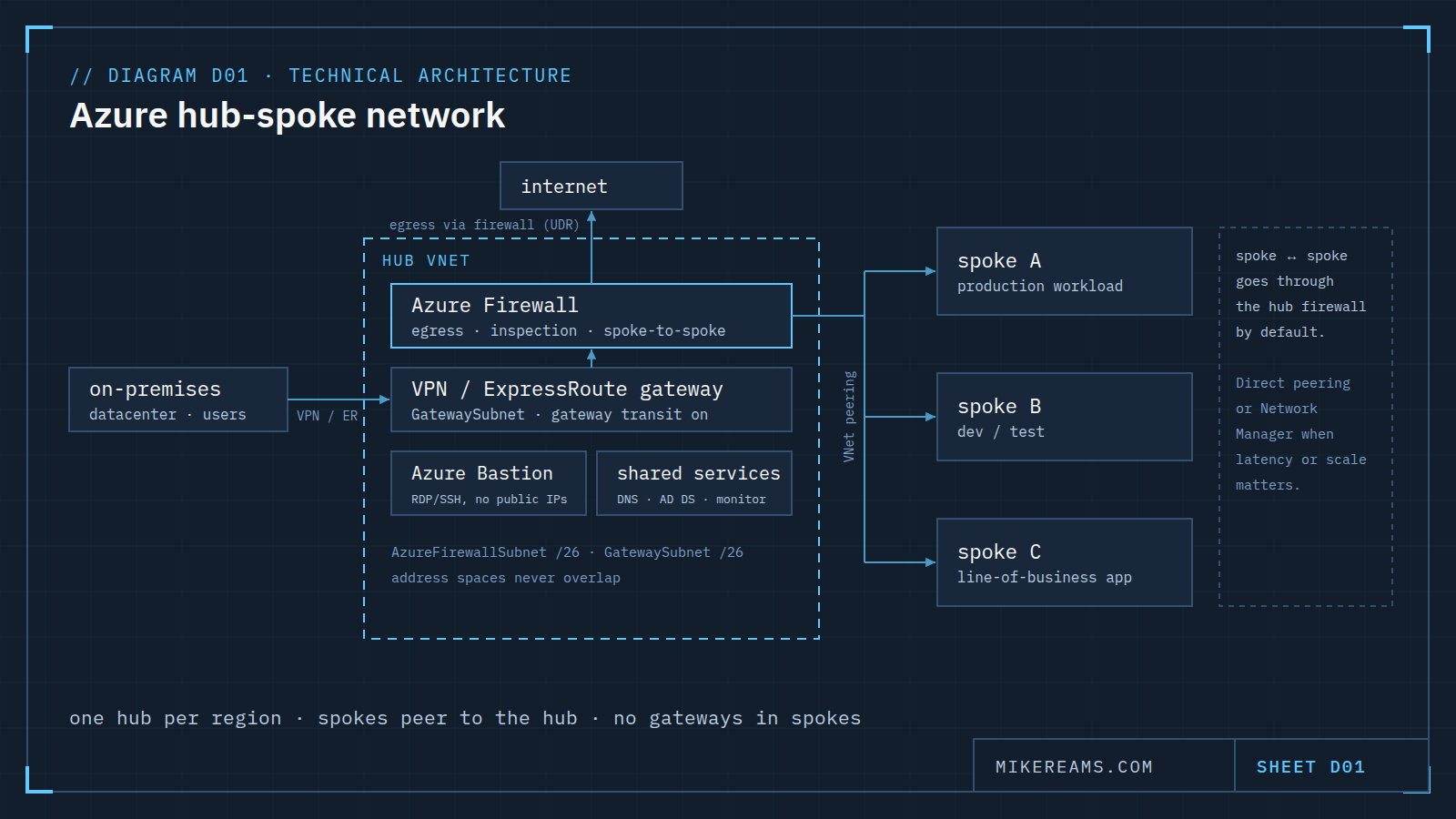Image resolution: width=1456 pixels, height=819 pixels.
Task: Select the Azure Firewall node
Action: tap(591, 316)
